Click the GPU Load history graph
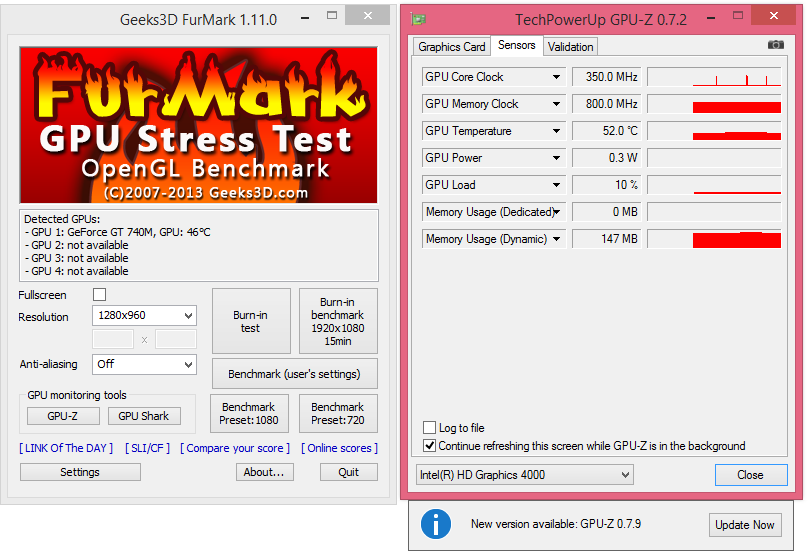The image size is (808, 551). [715, 185]
